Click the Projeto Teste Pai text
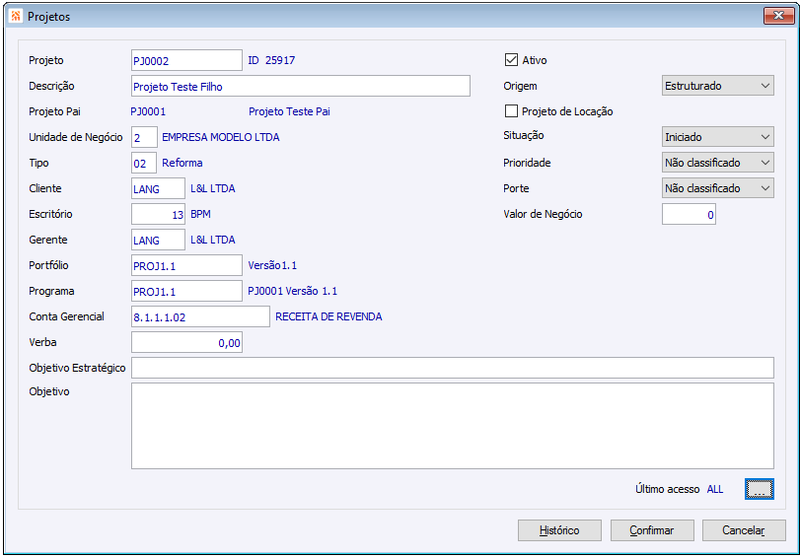 pyautogui.click(x=289, y=111)
